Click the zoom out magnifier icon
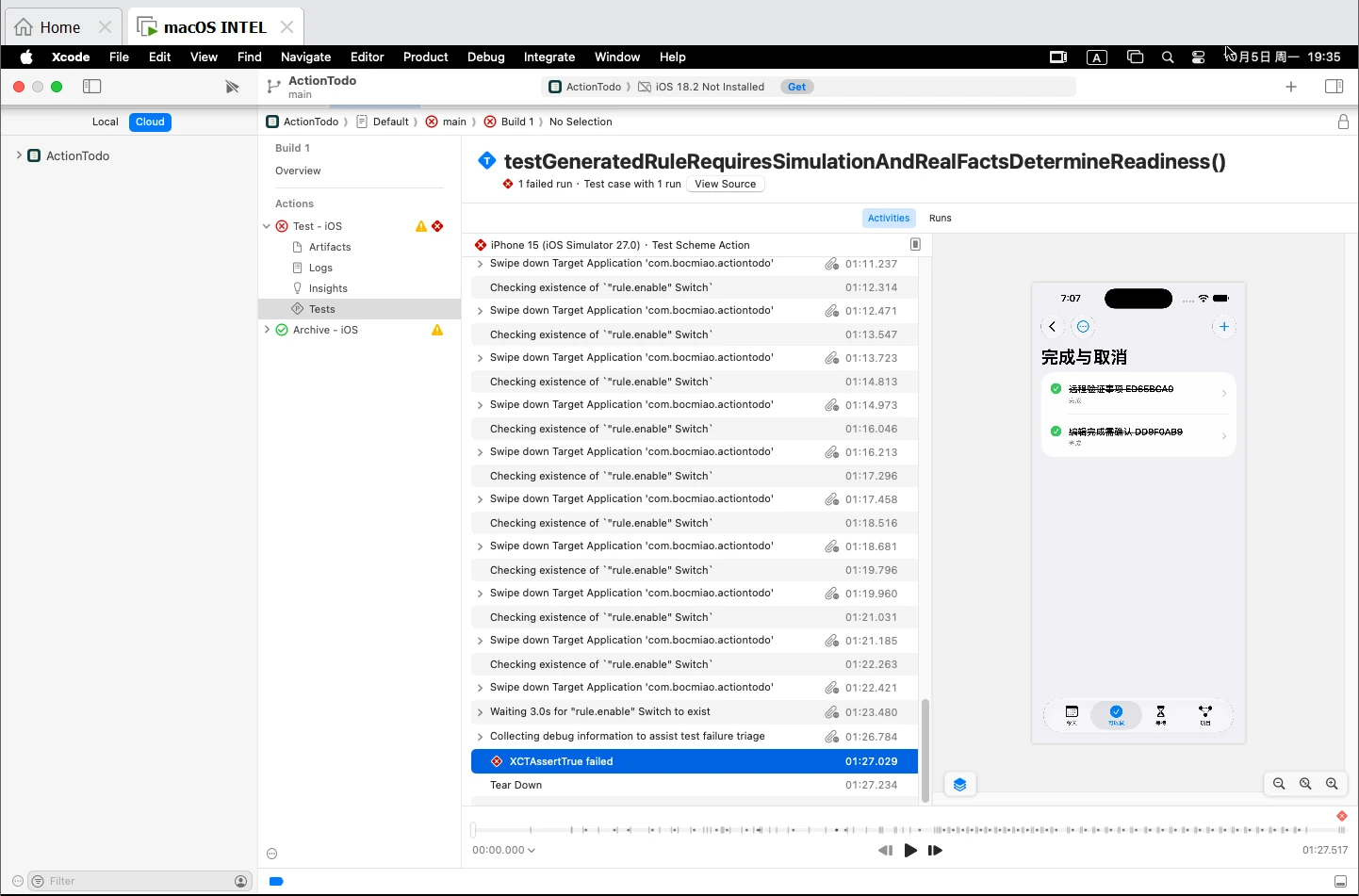Image resolution: width=1359 pixels, height=896 pixels. pyautogui.click(x=1279, y=784)
